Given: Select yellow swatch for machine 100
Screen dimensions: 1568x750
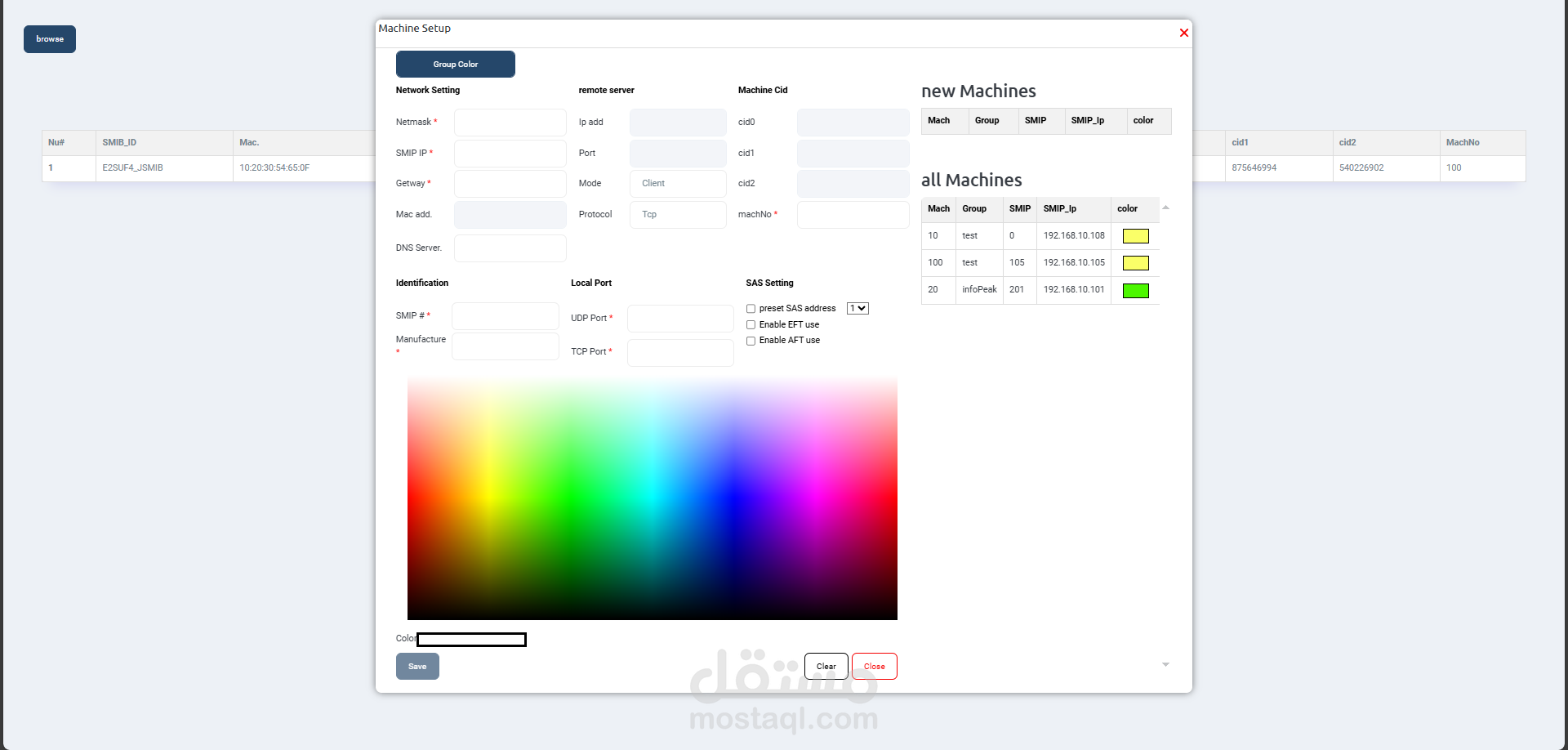Looking at the screenshot, I should 1135,263.
